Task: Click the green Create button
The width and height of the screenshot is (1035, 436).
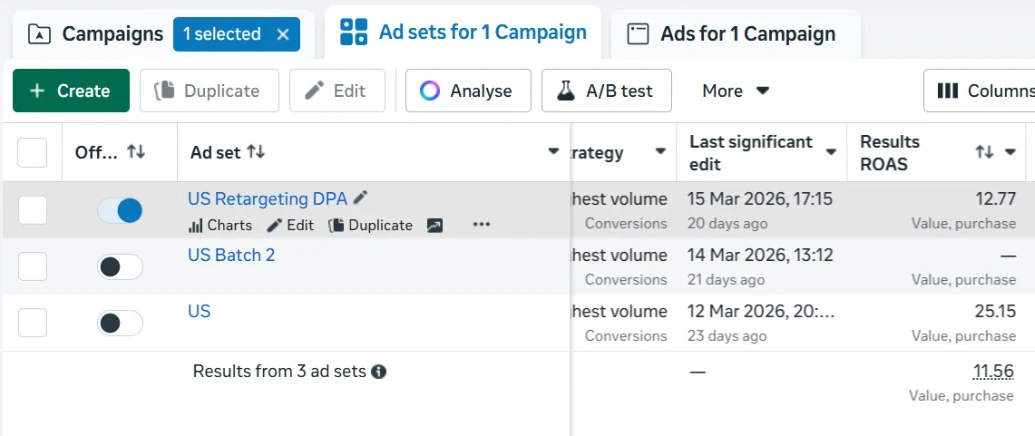Action: [71, 90]
